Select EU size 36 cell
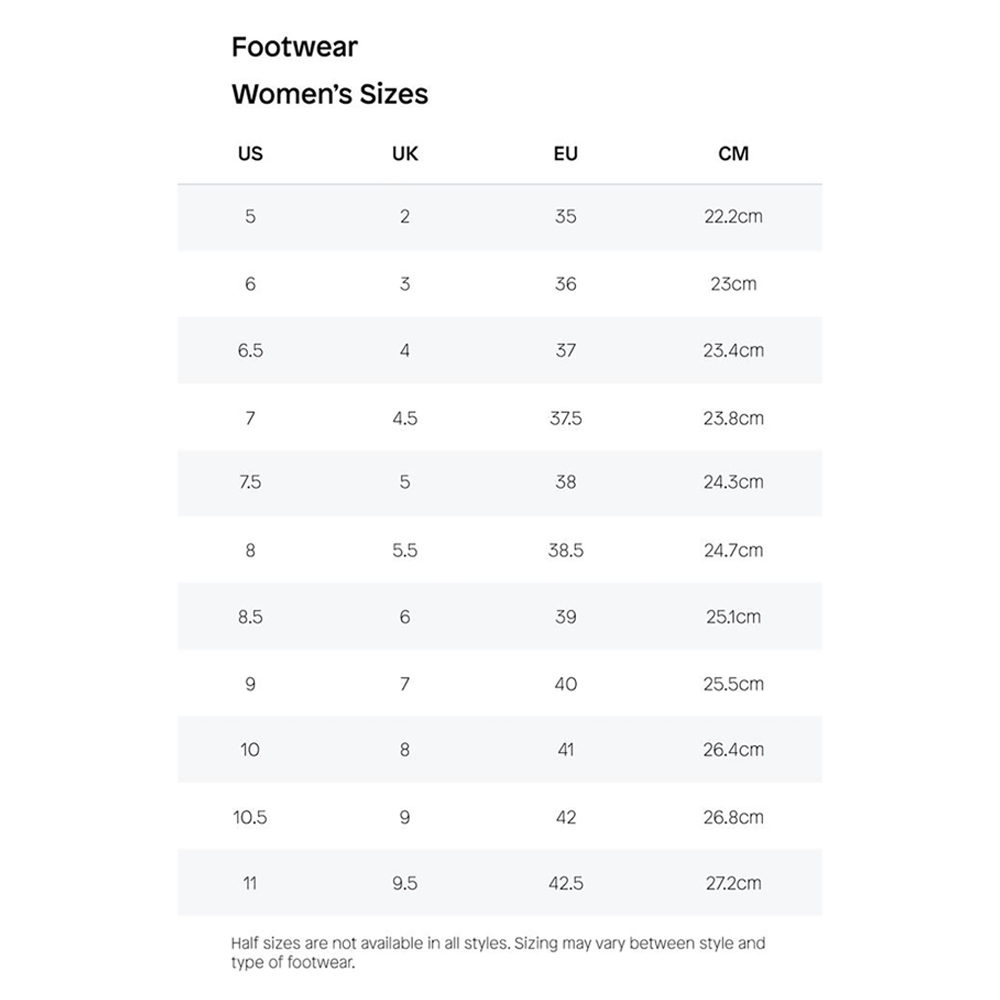 tap(565, 284)
